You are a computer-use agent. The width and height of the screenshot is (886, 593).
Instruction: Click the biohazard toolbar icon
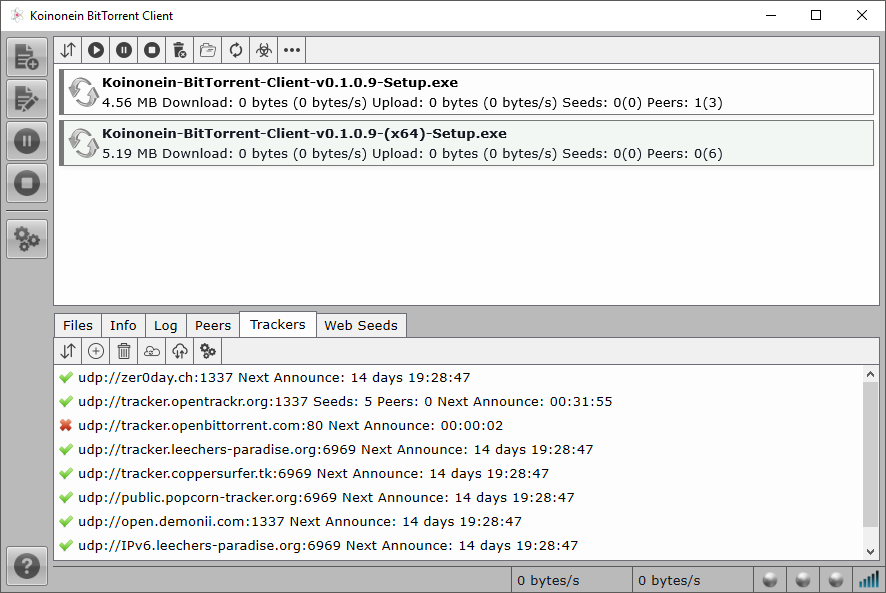[x=264, y=50]
